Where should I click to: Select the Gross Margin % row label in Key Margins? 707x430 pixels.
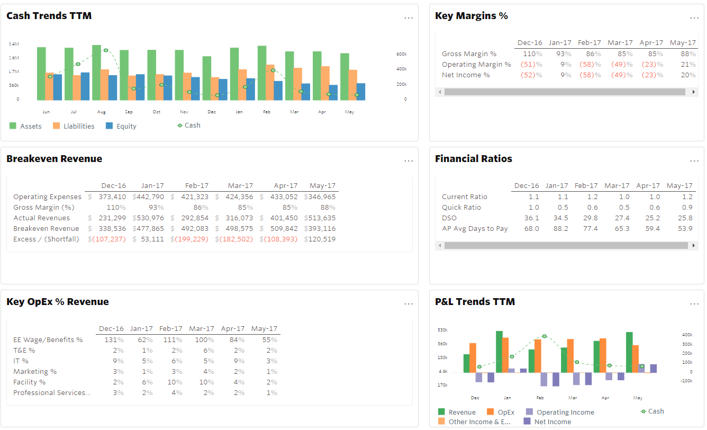coord(469,54)
